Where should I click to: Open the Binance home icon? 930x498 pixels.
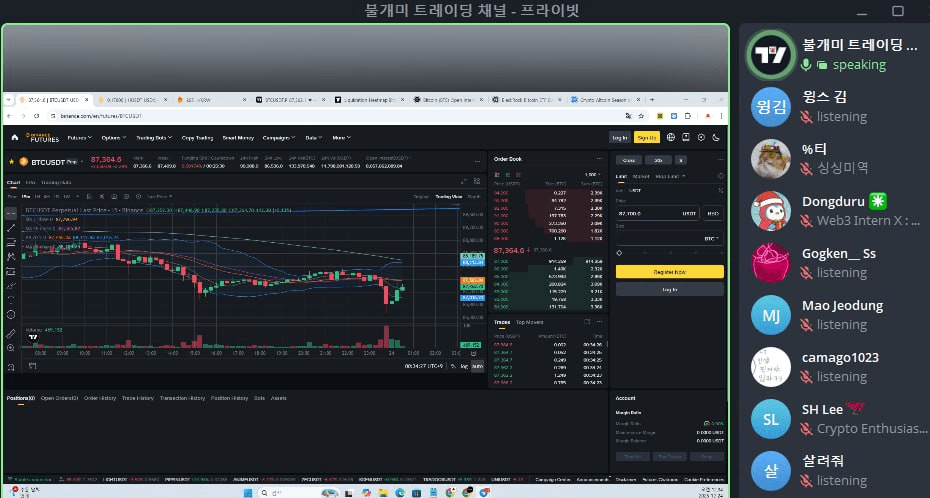tap(15, 138)
